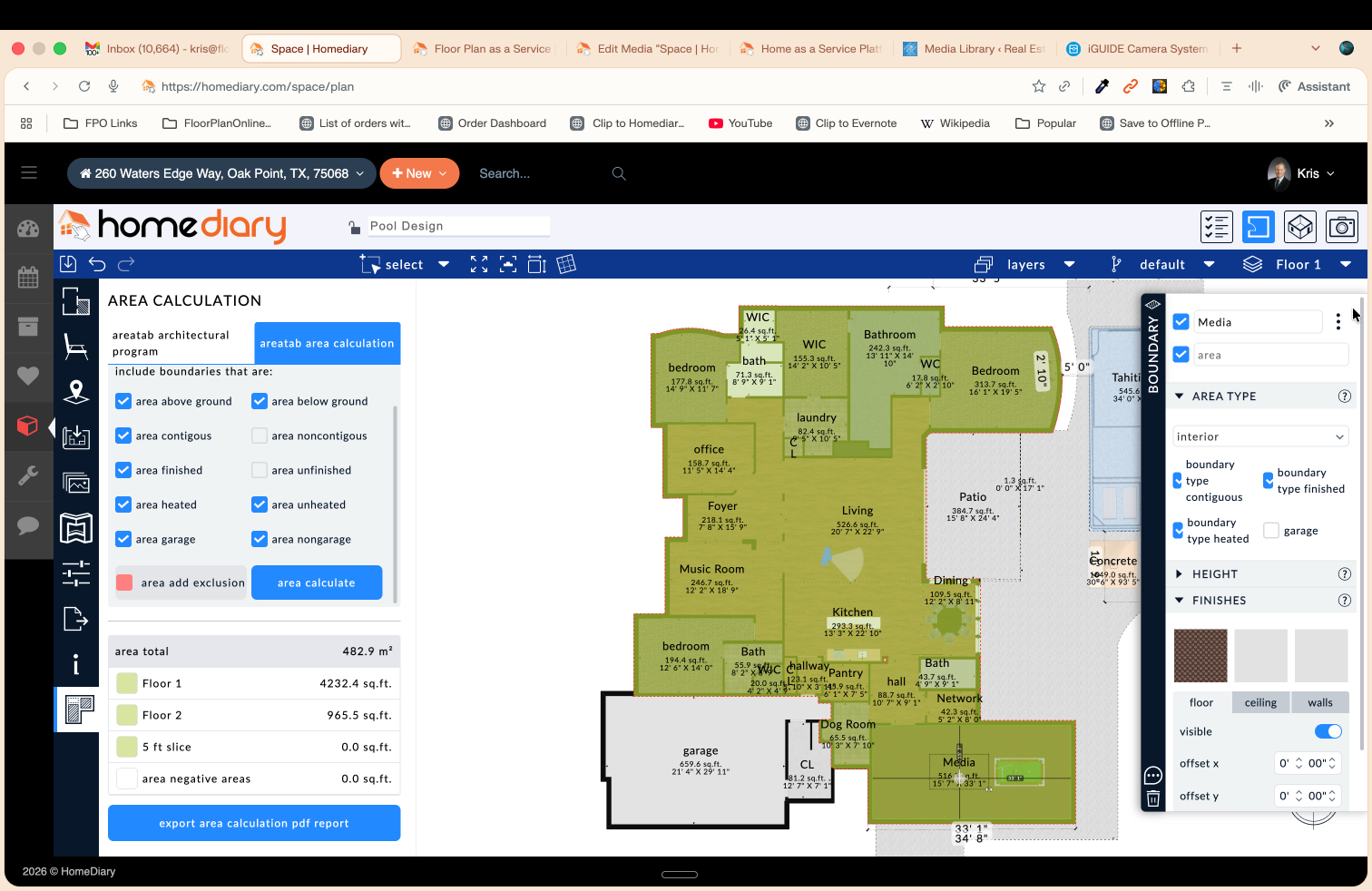Image resolution: width=1372 pixels, height=891 pixels.
Task: Enable the area unfinished checkbox
Action: [x=260, y=470]
